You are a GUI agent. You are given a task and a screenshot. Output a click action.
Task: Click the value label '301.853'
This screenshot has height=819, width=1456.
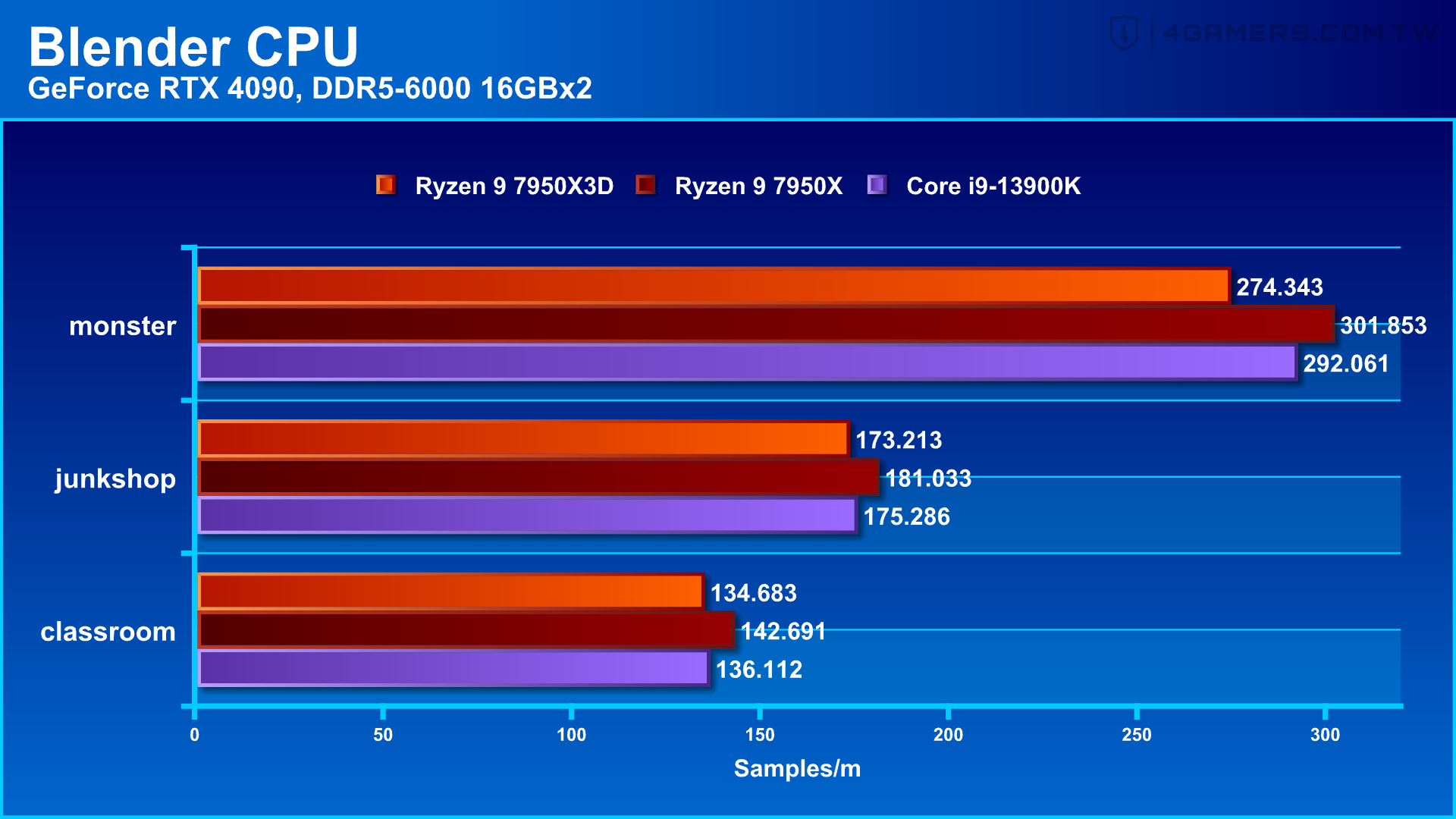click(x=1383, y=326)
